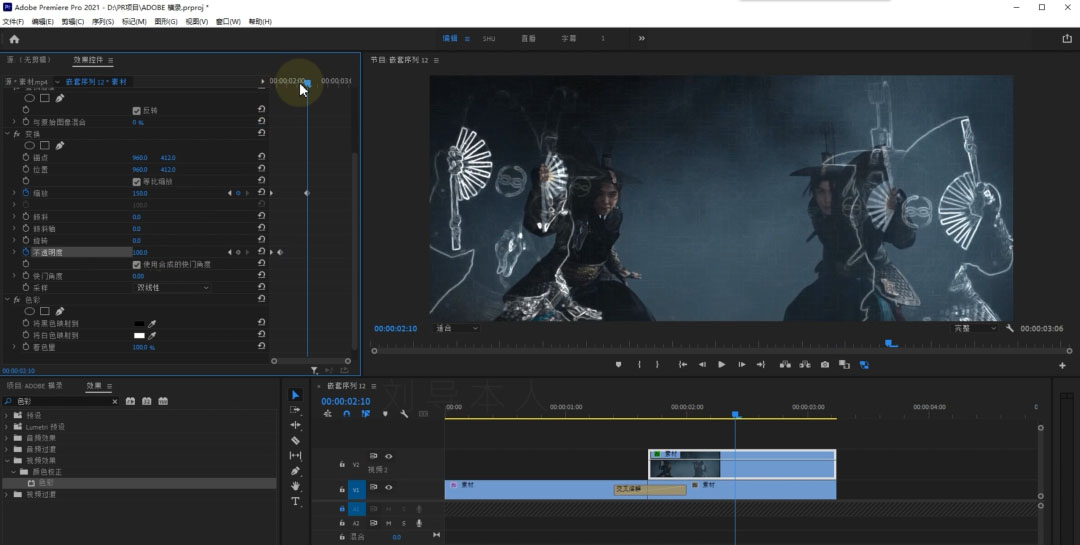
Task: Select the Slip tool
Action: point(295,455)
